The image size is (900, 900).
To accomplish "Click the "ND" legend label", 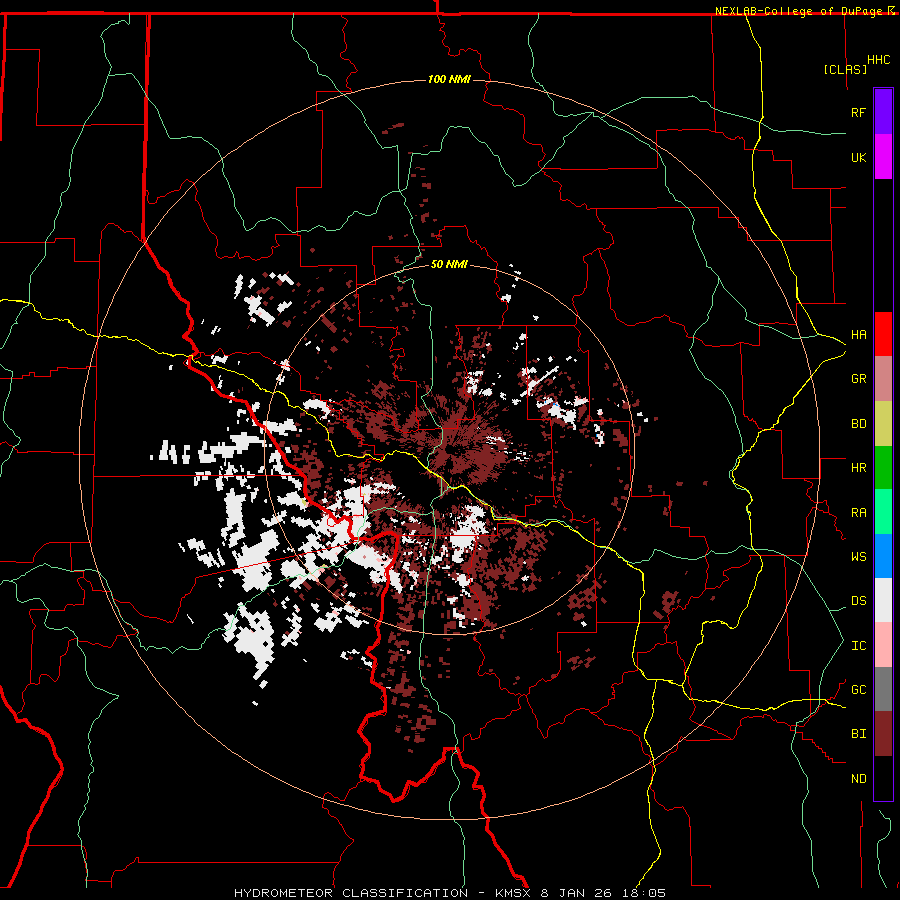I will click(x=858, y=779).
